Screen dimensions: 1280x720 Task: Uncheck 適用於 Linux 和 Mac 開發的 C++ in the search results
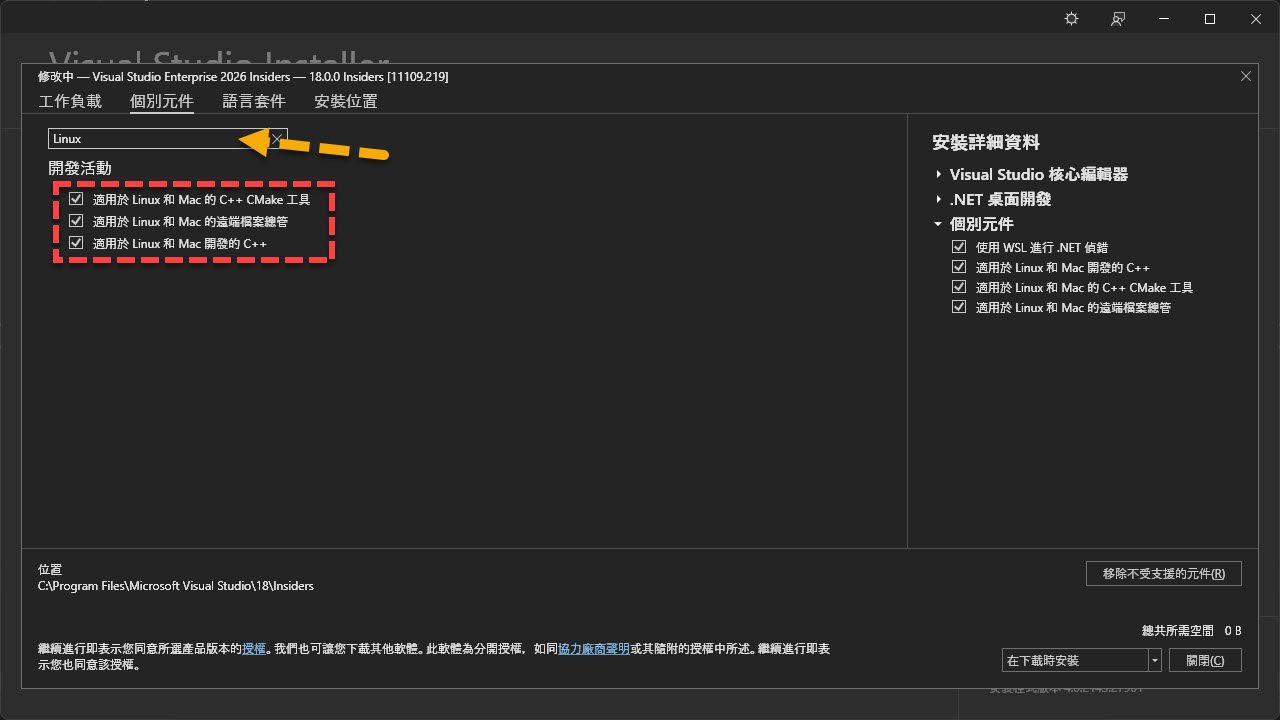point(76,243)
